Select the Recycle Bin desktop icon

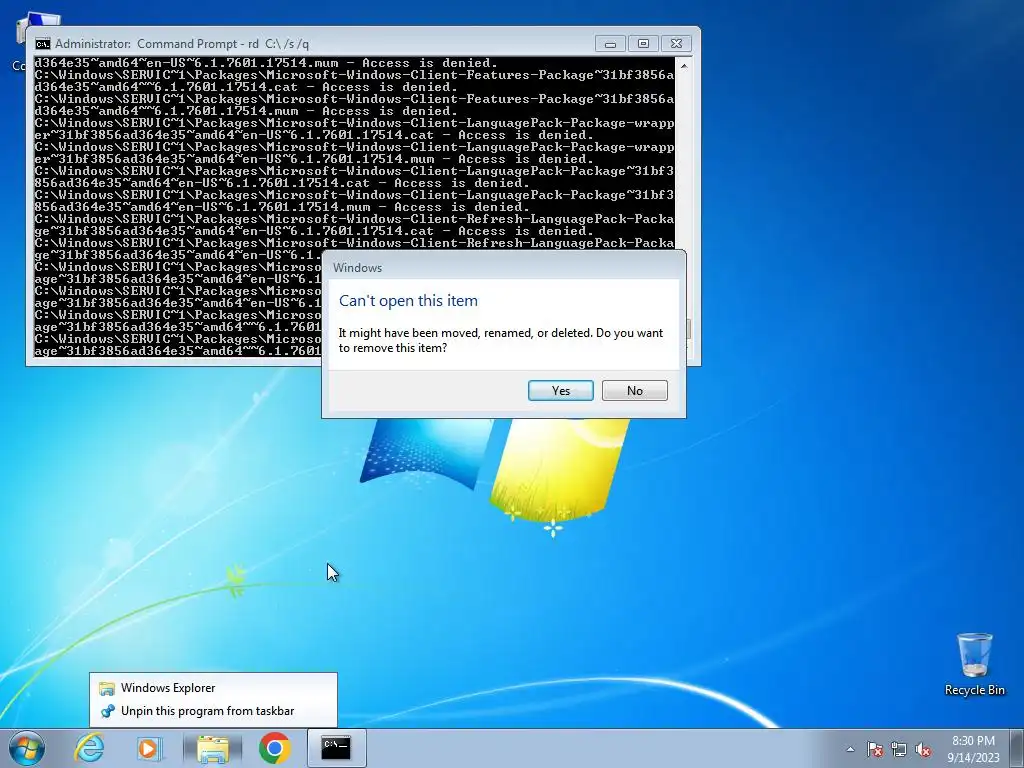click(x=974, y=665)
